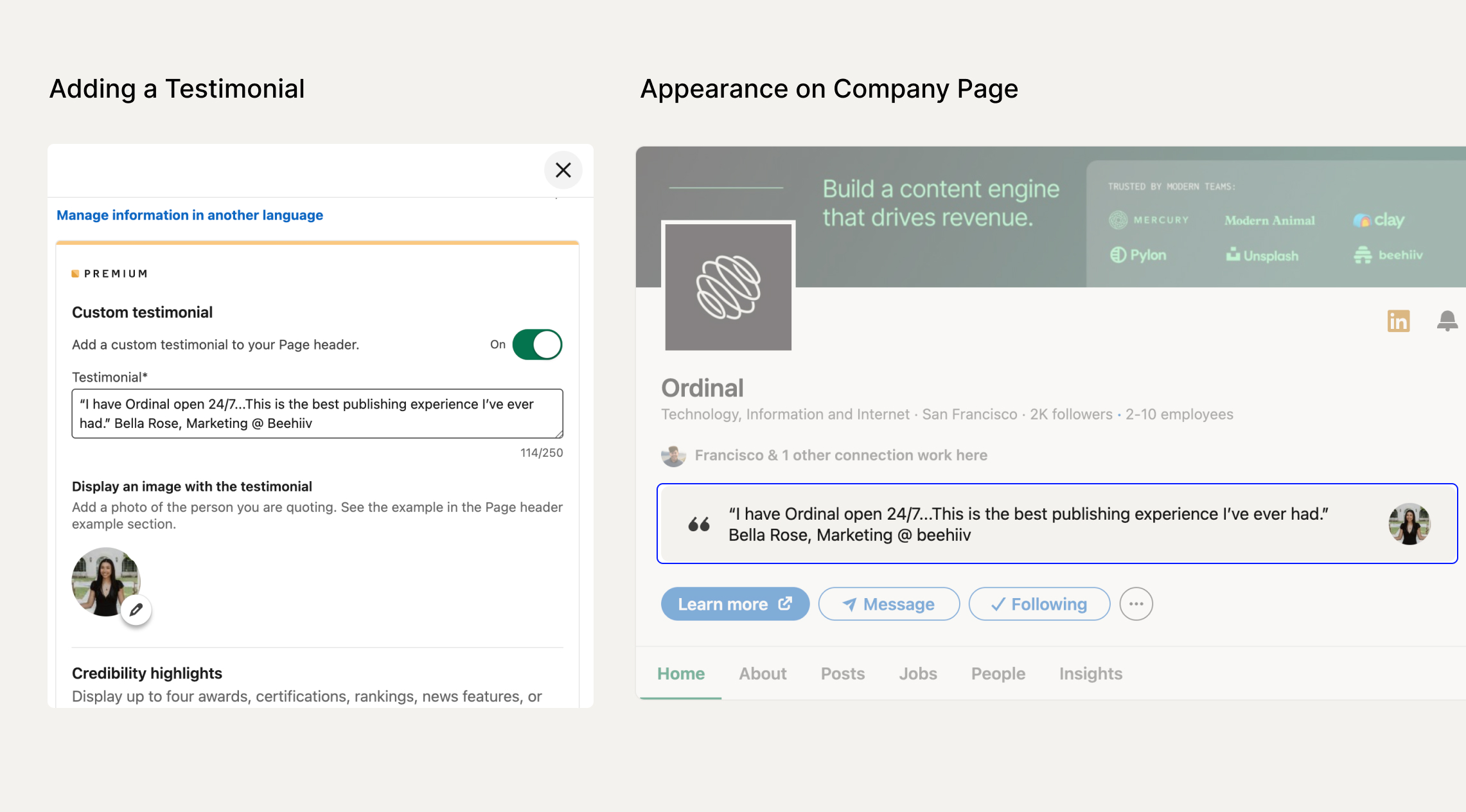
Task: Click the notification bell icon
Action: coord(1447,321)
